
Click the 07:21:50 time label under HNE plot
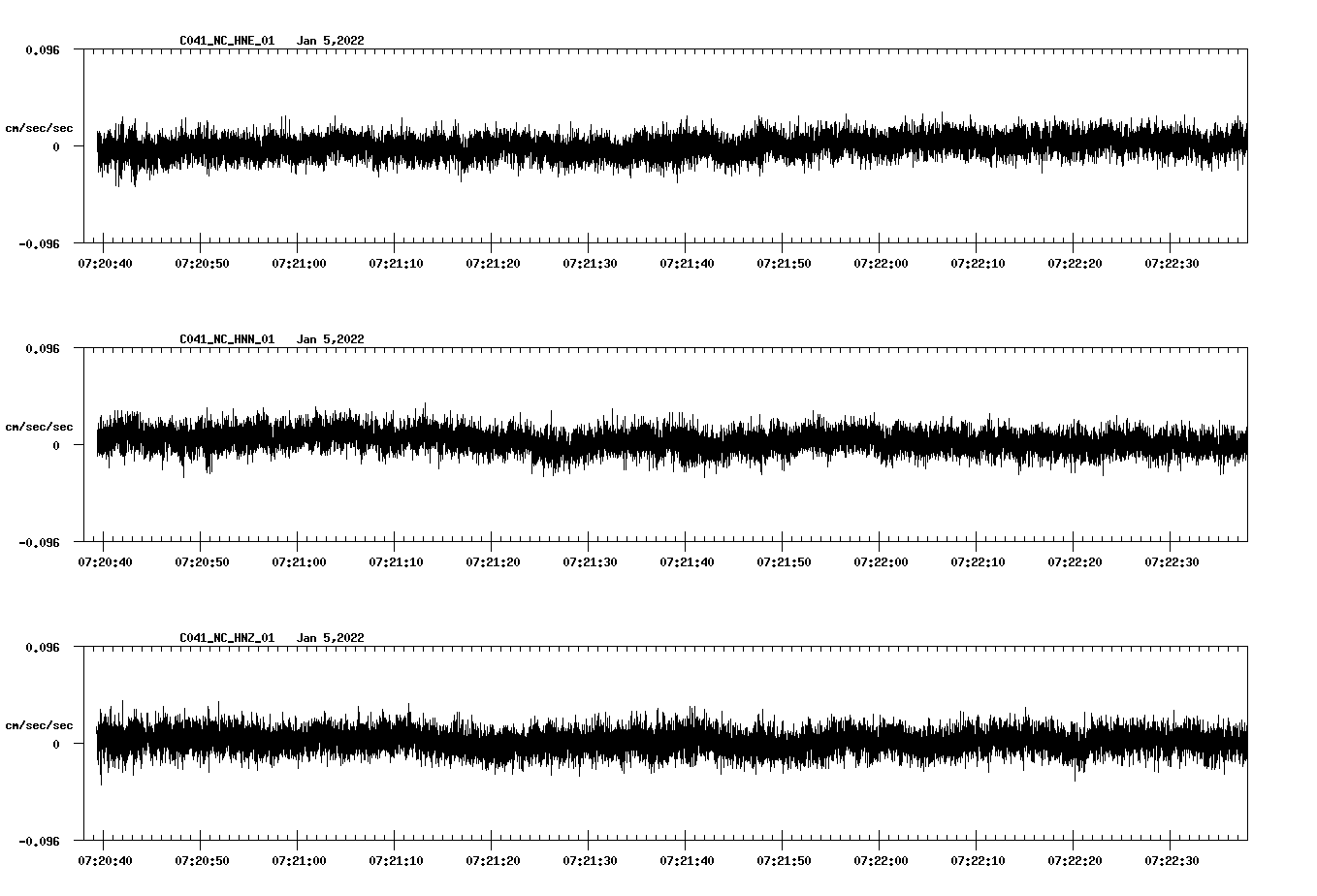784,264
